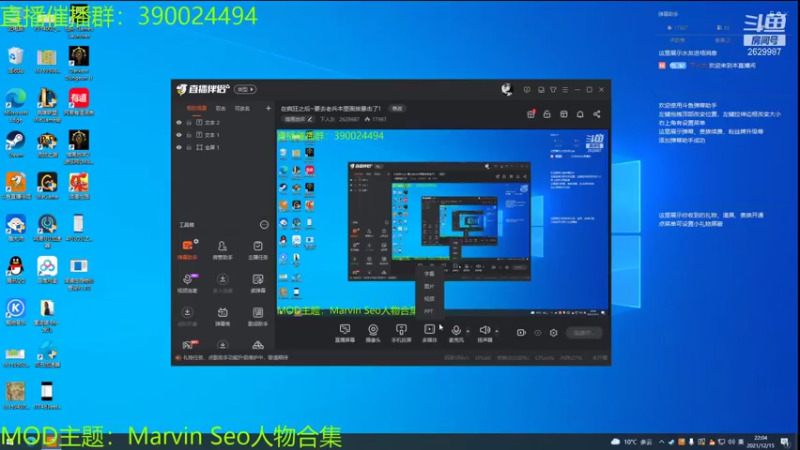The width and height of the screenshot is (800, 450).
Task: Select PPT from the multimedia popup menu
Action: [x=429, y=311]
